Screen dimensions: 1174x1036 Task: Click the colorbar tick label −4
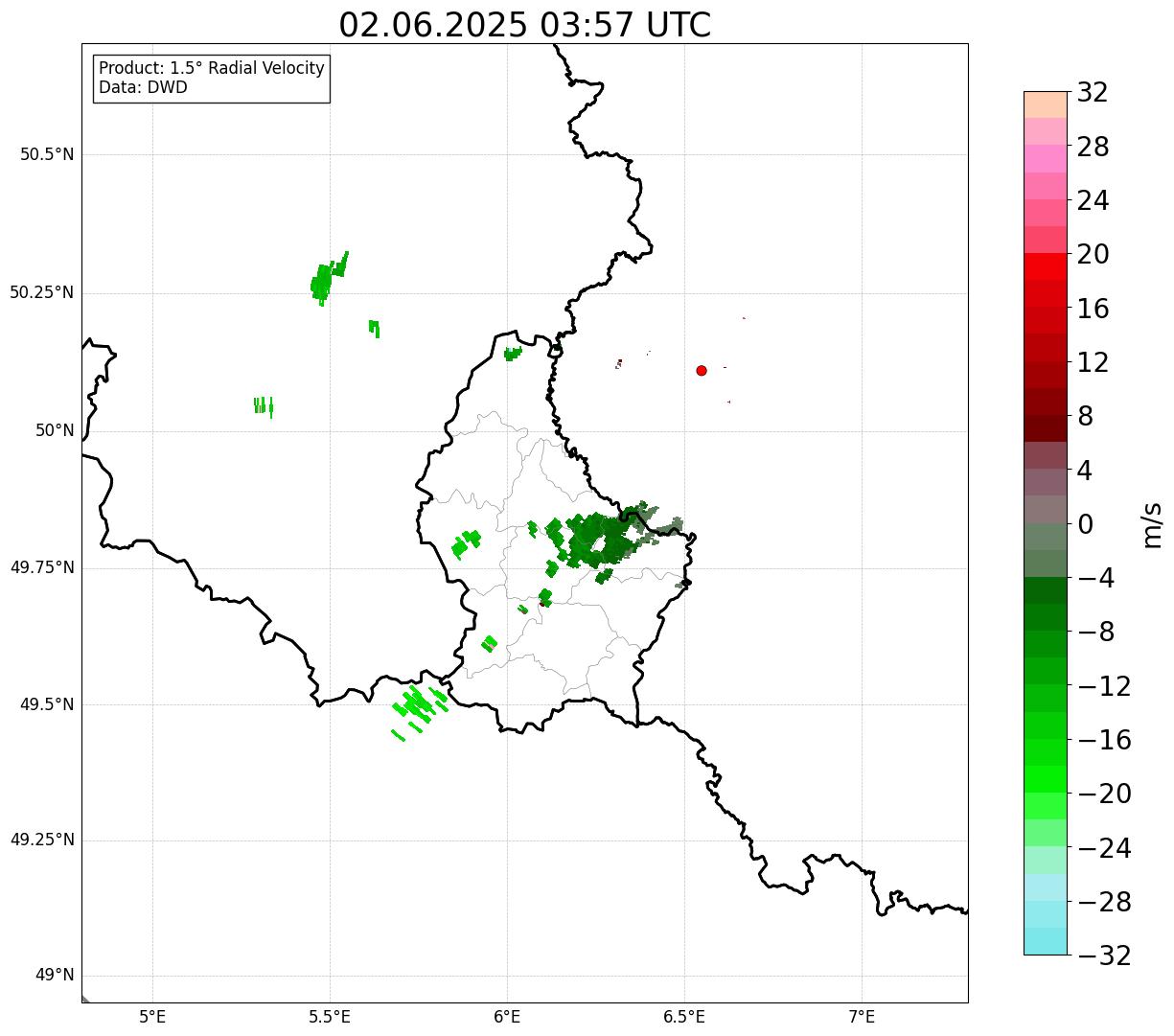click(1095, 578)
